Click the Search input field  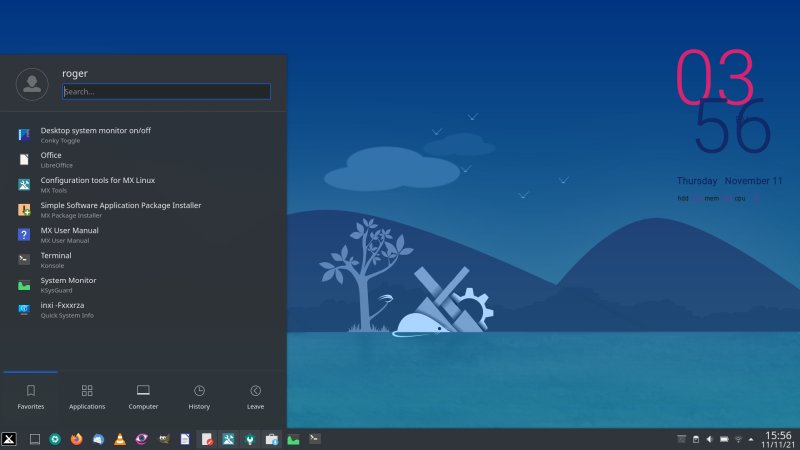166,91
